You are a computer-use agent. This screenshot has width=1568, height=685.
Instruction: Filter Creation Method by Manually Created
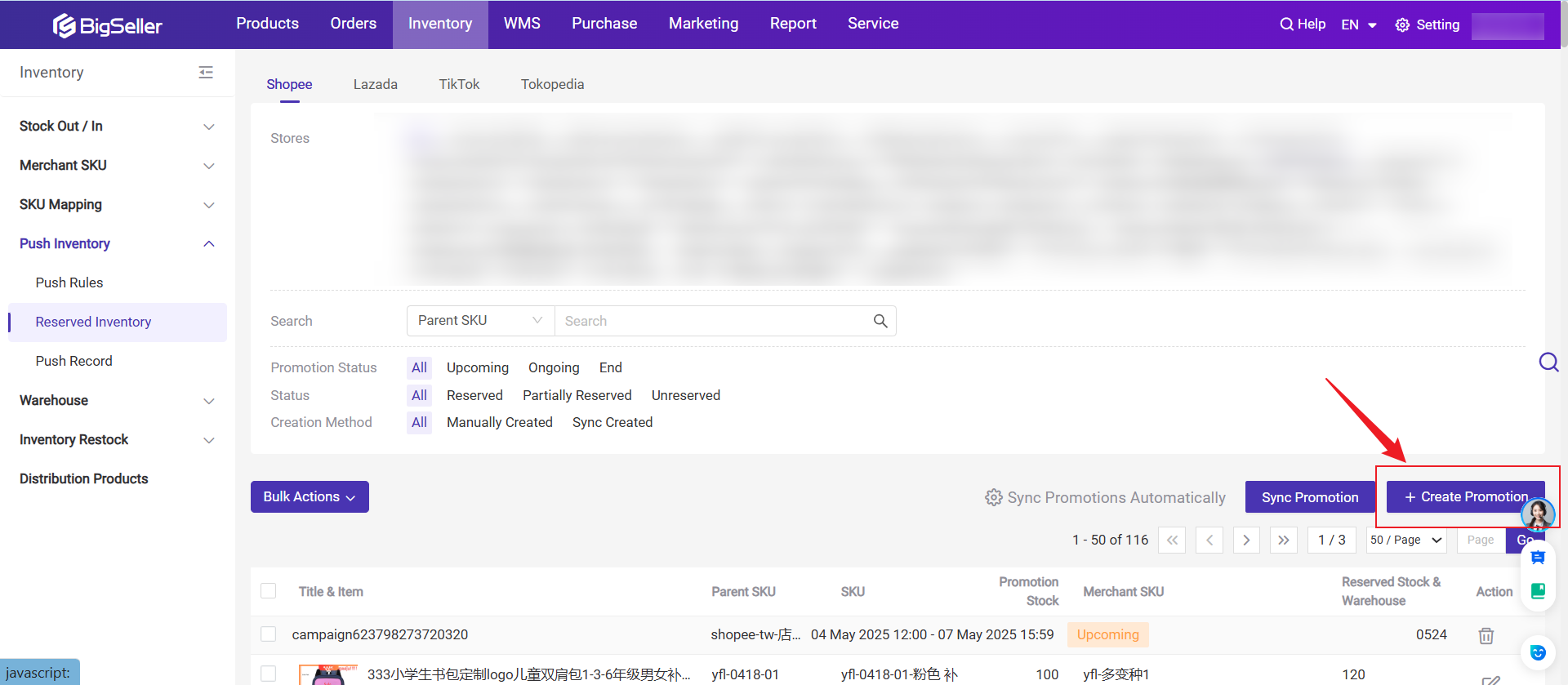tap(500, 422)
